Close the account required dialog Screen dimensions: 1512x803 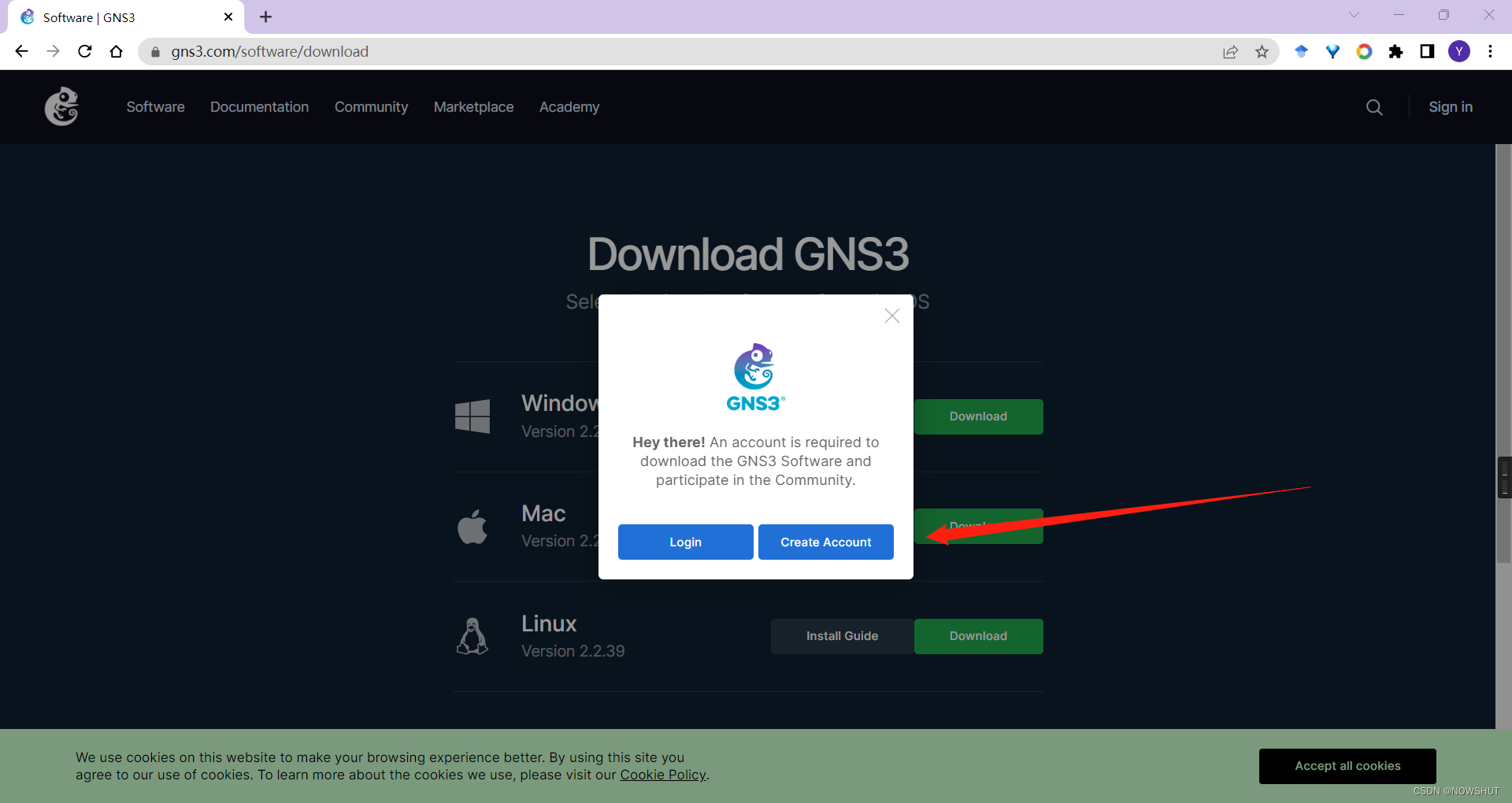[891, 316]
